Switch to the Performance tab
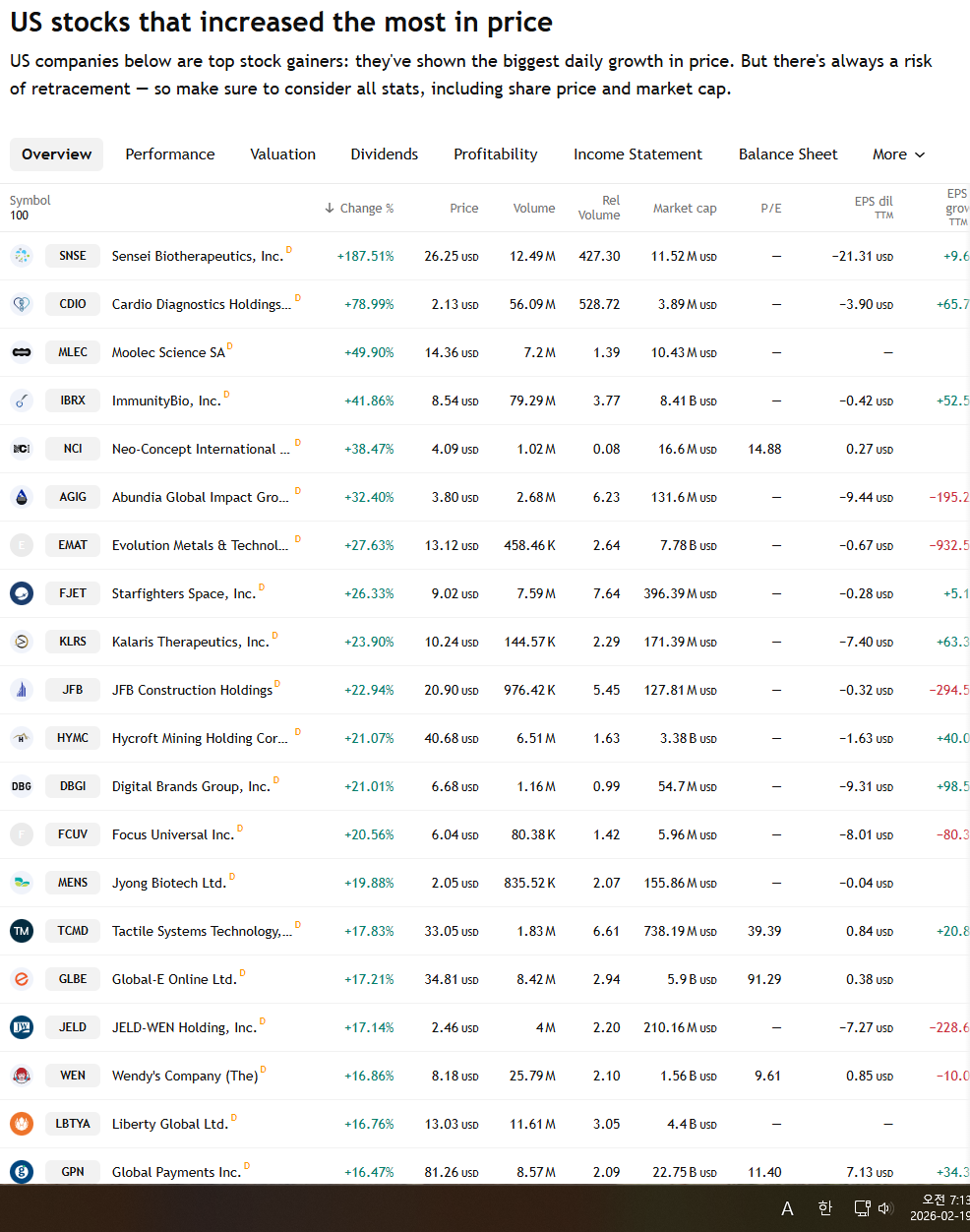This screenshot has height=1232, width=970. 170,154
